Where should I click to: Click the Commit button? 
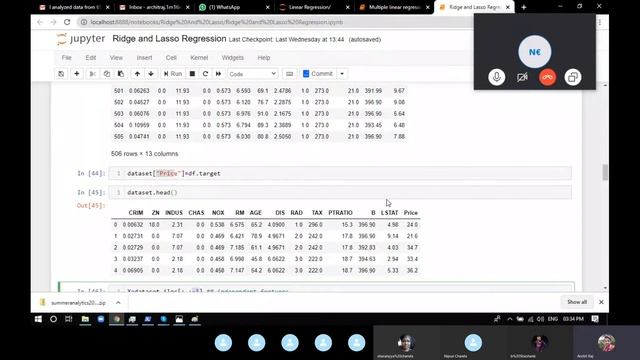(318, 74)
